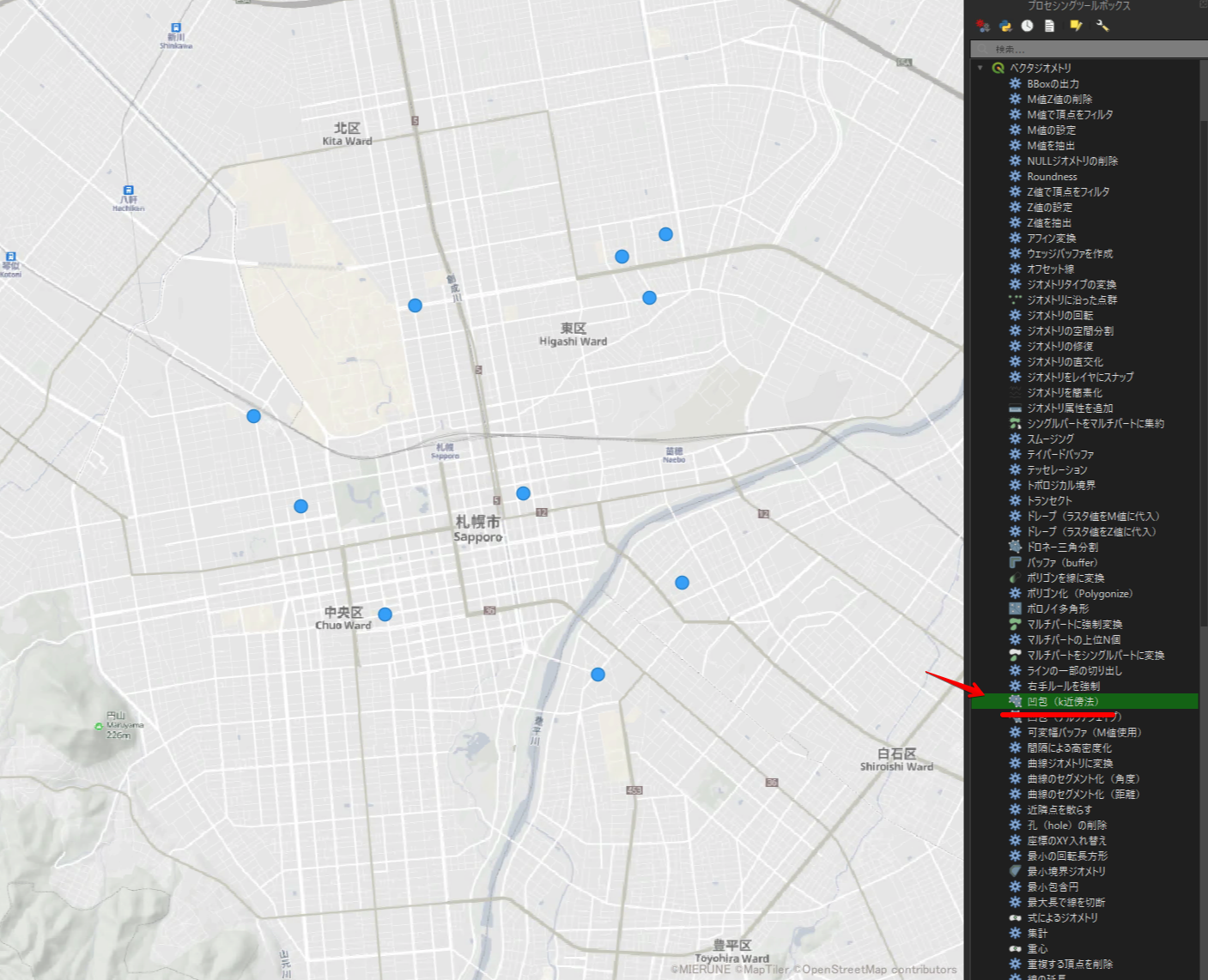Collapse the ベクタジオメトリ tree group
The height and width of the screenshot is (980, 1208).
pos(980,68)
